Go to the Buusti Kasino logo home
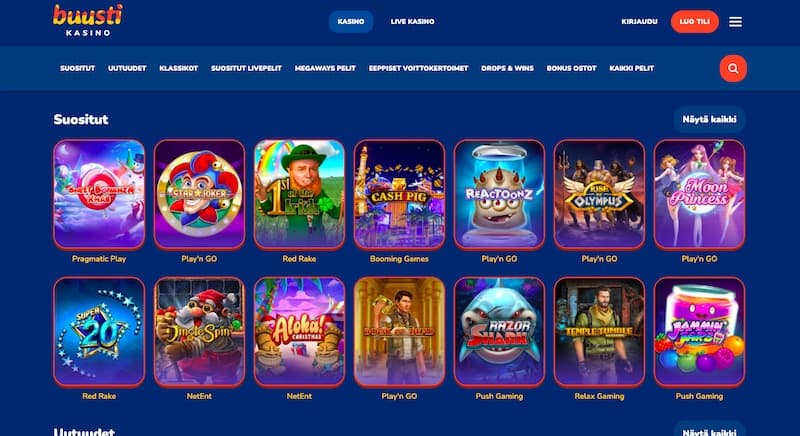 coord(88,20)
